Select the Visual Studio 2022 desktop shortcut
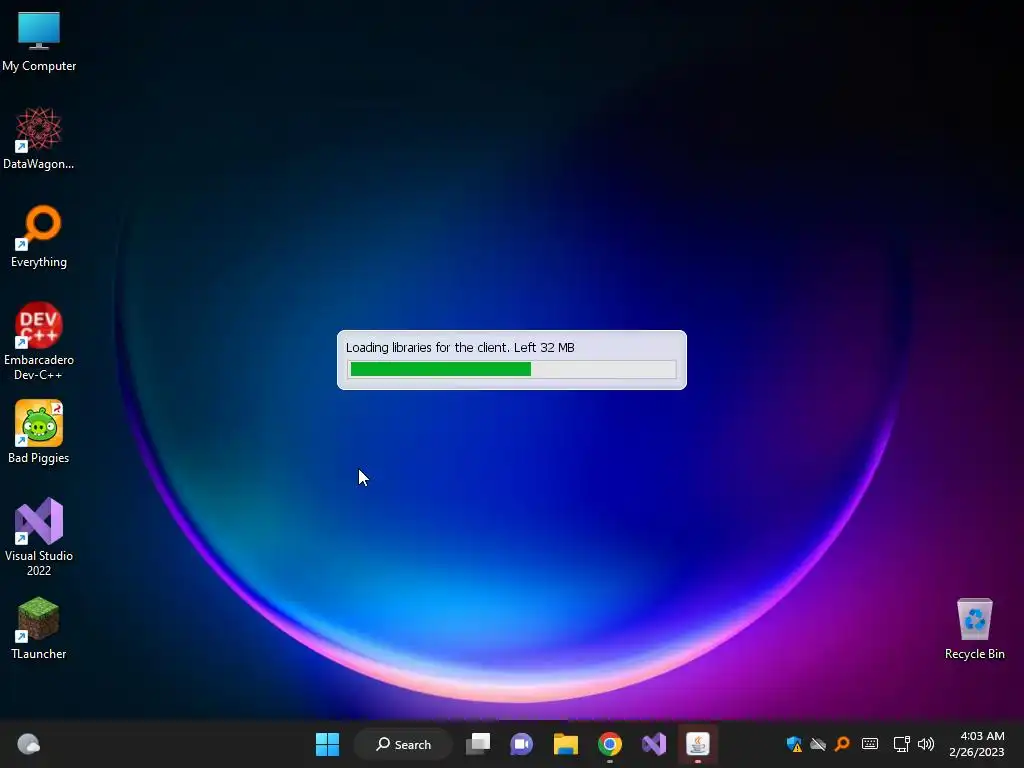1024x768 pixels. click(39, 537)
